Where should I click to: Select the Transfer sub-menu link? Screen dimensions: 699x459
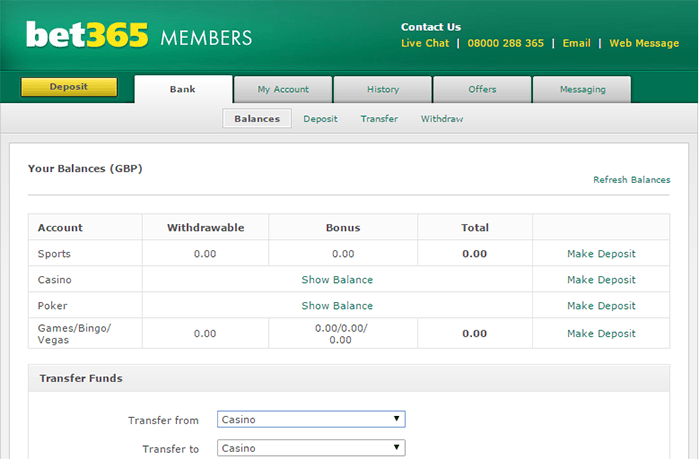[x=379, y=119]
